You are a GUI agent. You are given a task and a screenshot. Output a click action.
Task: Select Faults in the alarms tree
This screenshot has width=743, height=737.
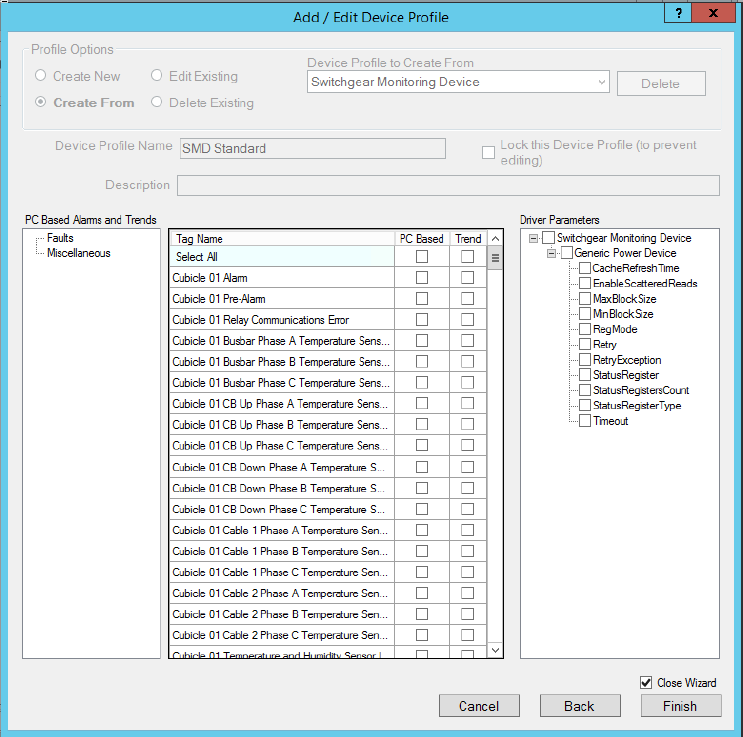pos(60,238)
